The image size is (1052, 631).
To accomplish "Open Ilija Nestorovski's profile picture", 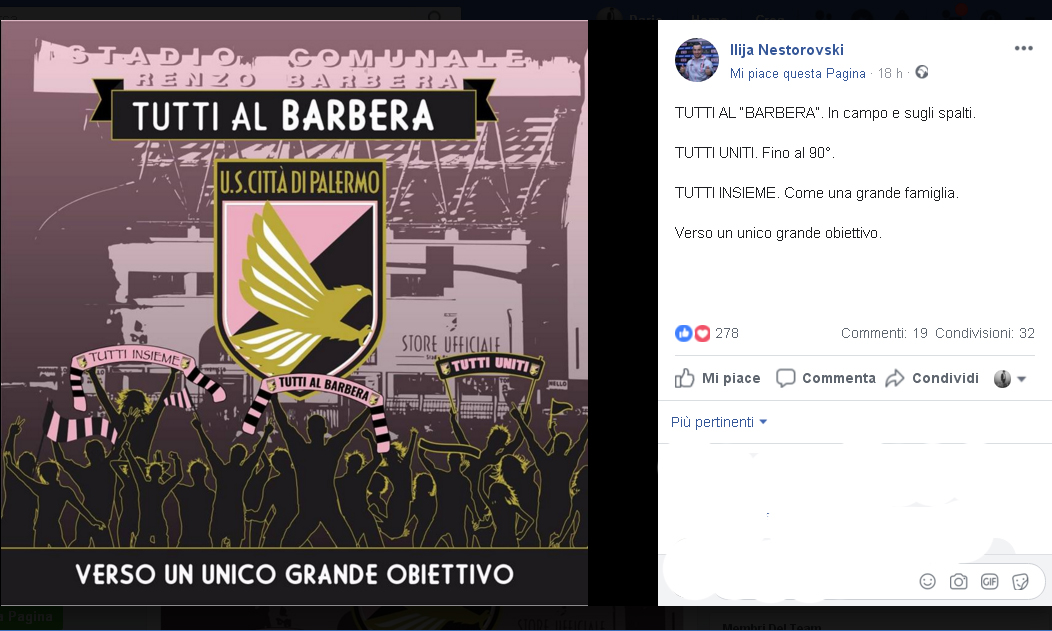I will point(697,60).
